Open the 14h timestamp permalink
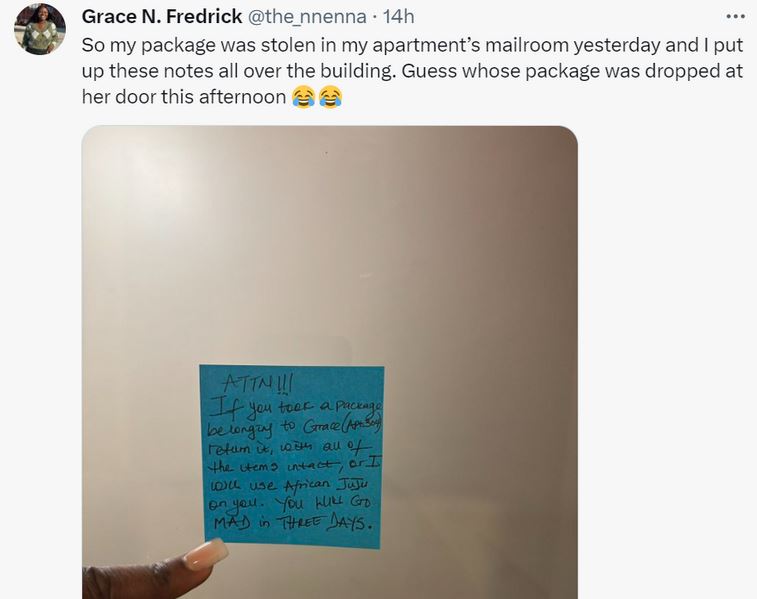Viewport: 757px width, 599px height. pos(398,16)
